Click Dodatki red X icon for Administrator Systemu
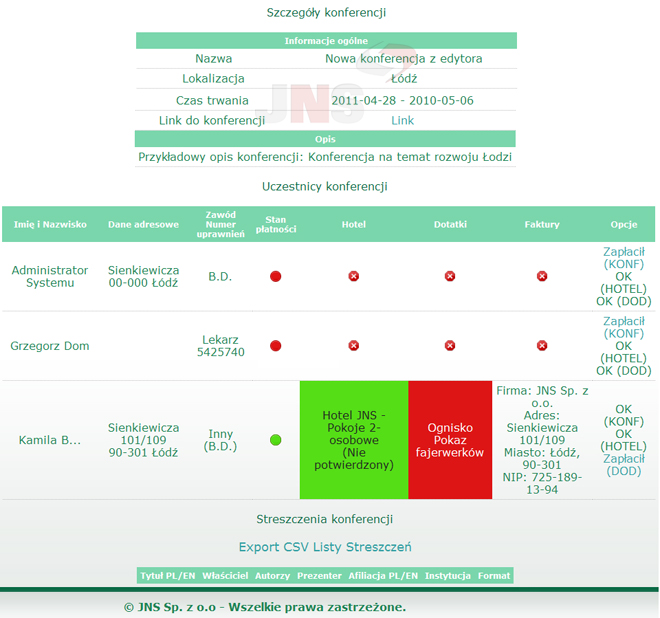This screenshot has width=660, height=618. click(x=450, y=276)
